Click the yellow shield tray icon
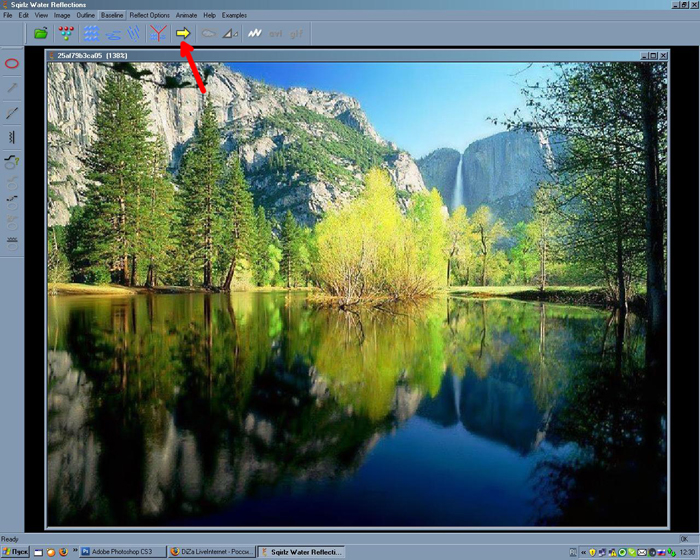The height and width of the screenshot is (560, 700). [x=592, y=552]
